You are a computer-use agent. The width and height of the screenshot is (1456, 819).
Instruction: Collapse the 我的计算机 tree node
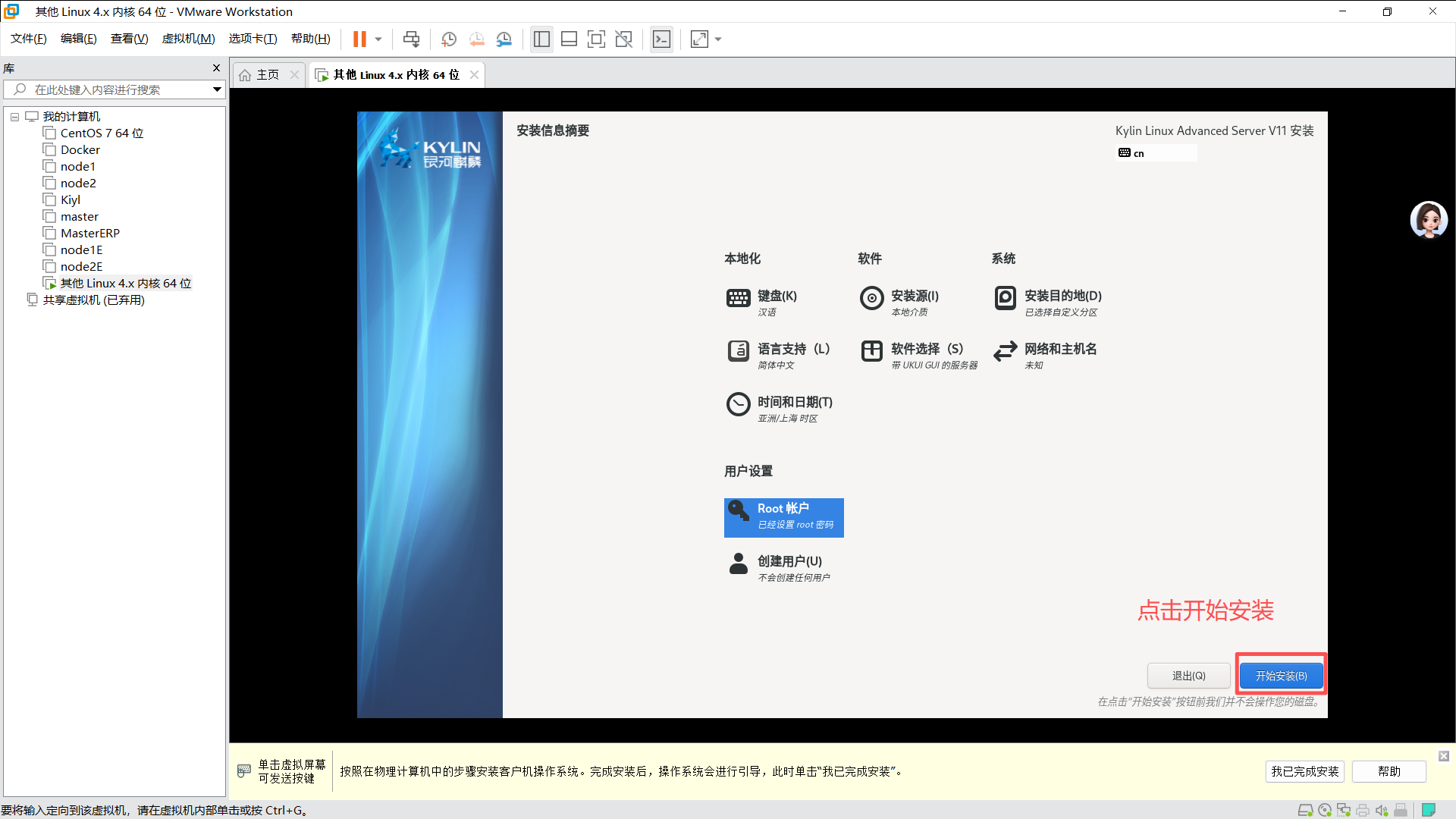tap(14, 116)
